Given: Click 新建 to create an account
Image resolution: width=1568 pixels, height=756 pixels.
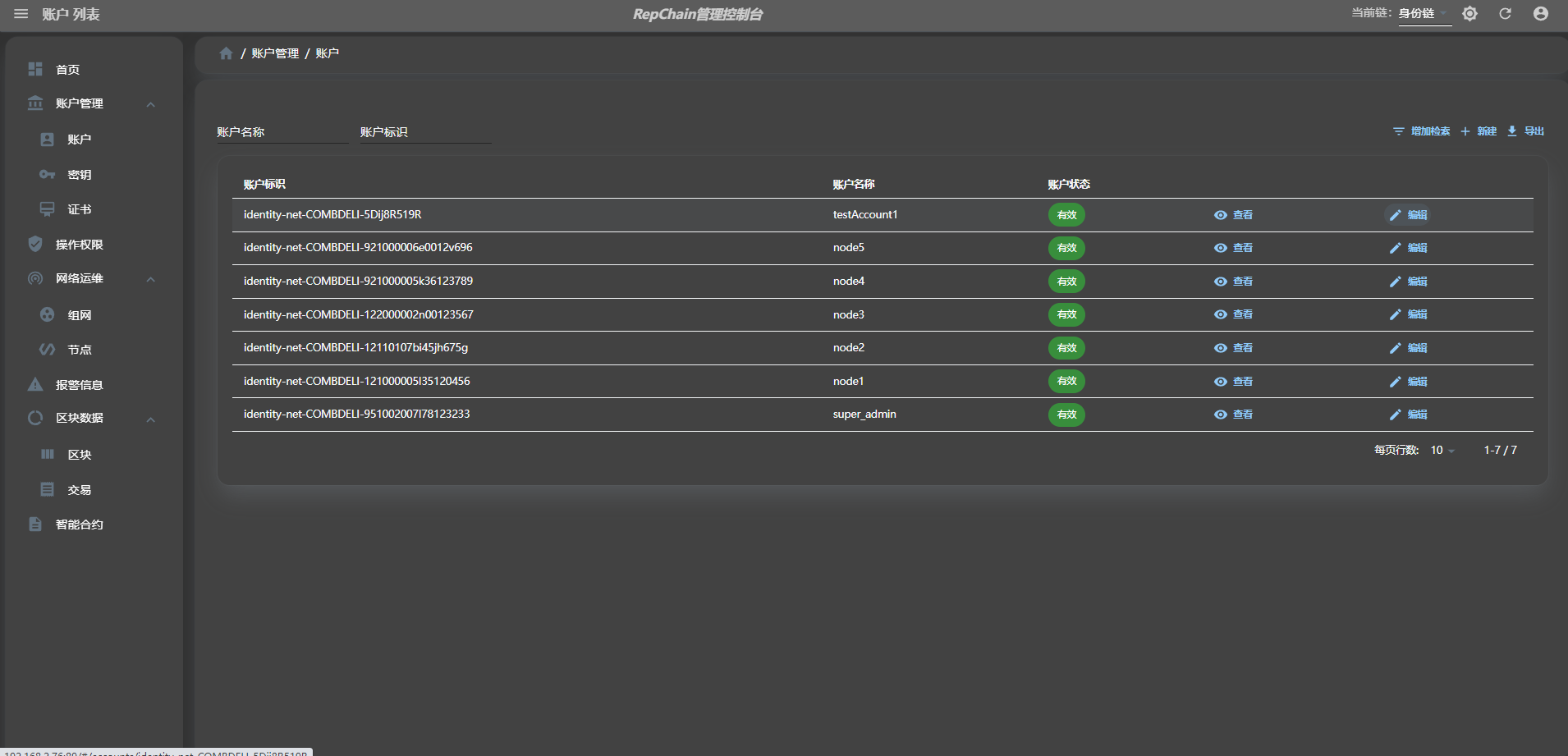Looking at the screenshot, I should point(1479,131).
